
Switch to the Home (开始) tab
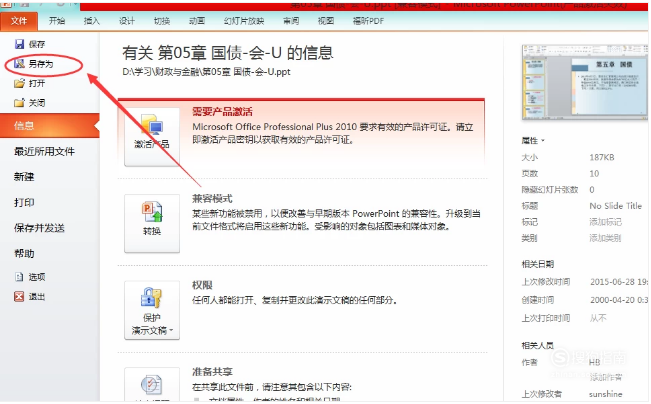pos(57,21)
